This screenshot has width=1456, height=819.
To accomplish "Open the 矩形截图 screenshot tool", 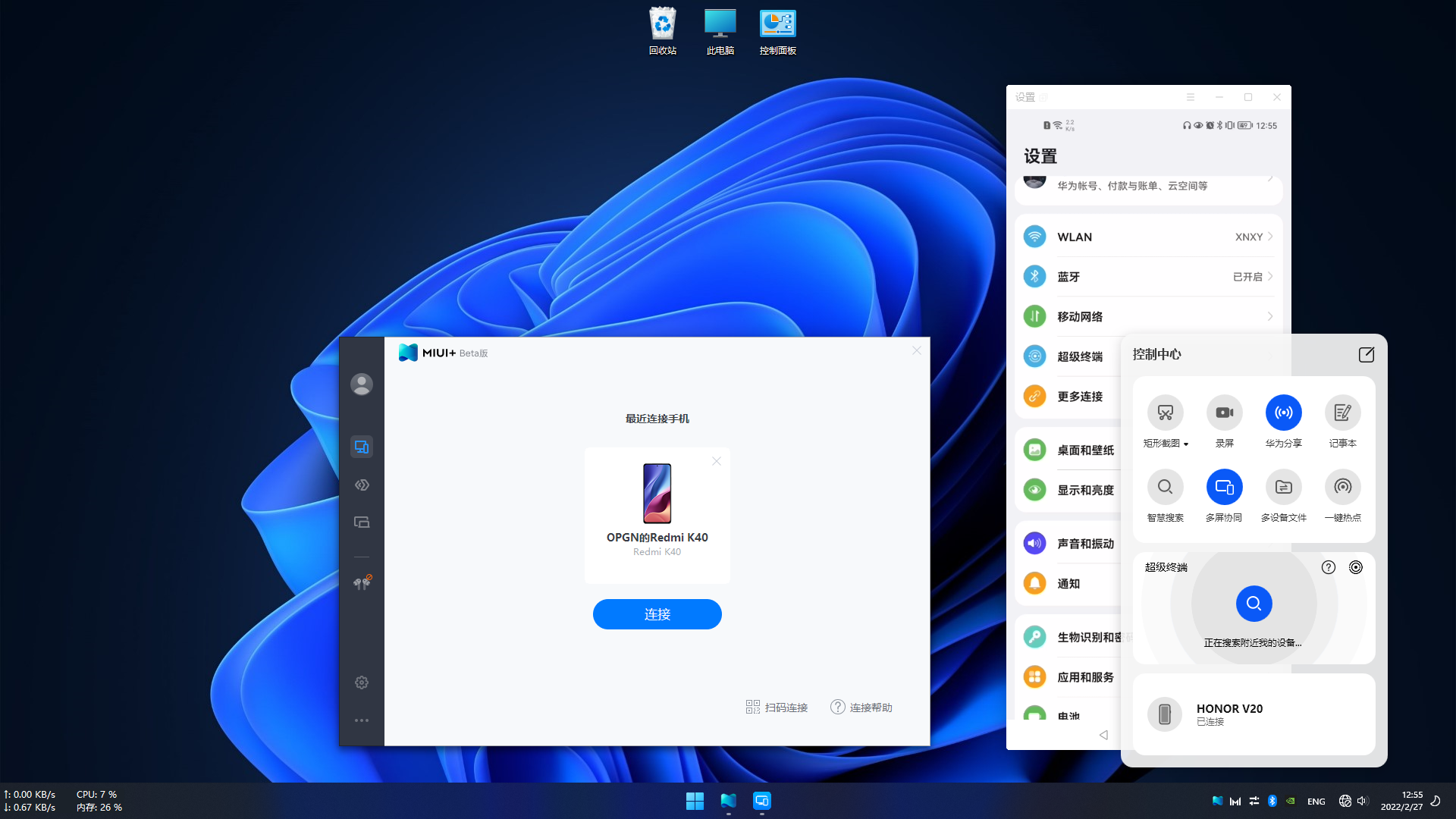I will [1166, 413].
